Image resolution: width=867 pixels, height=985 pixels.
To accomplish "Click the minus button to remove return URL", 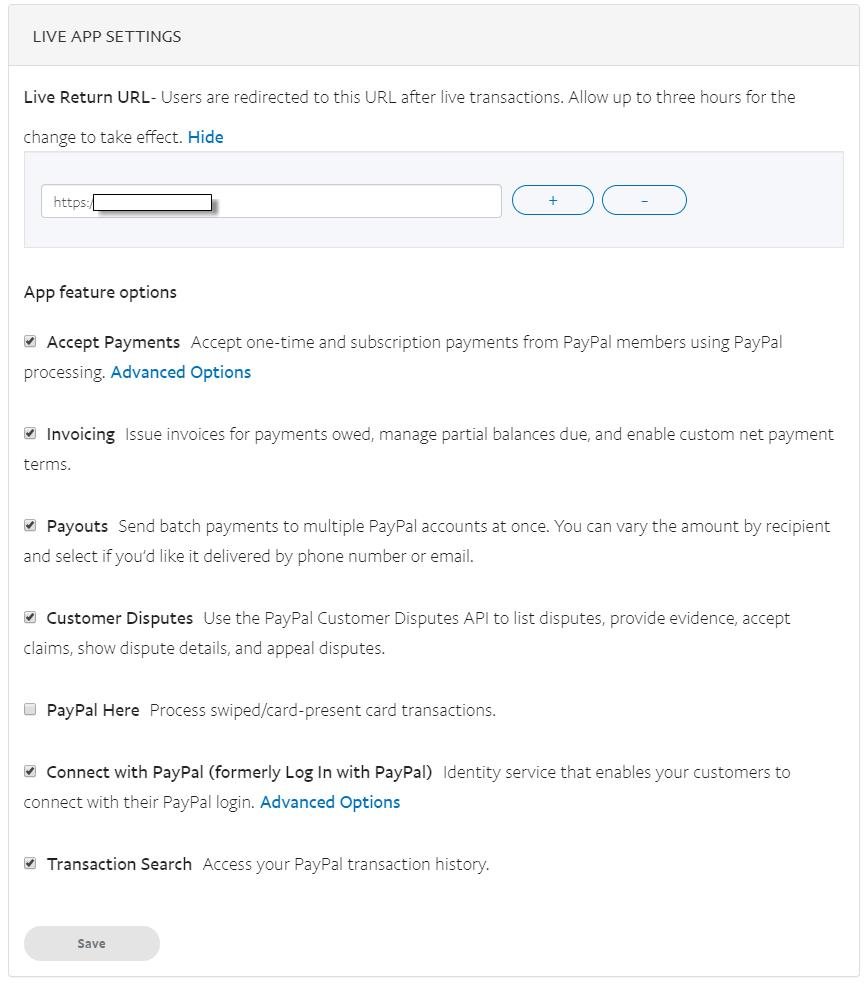I will point(644,200).
